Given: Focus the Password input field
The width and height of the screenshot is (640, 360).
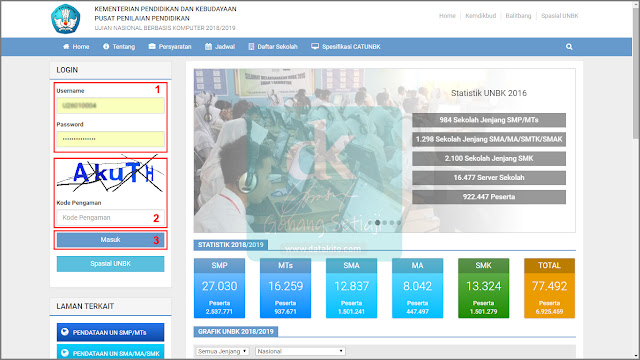Looking at the screenshot, I should [111, 139].
